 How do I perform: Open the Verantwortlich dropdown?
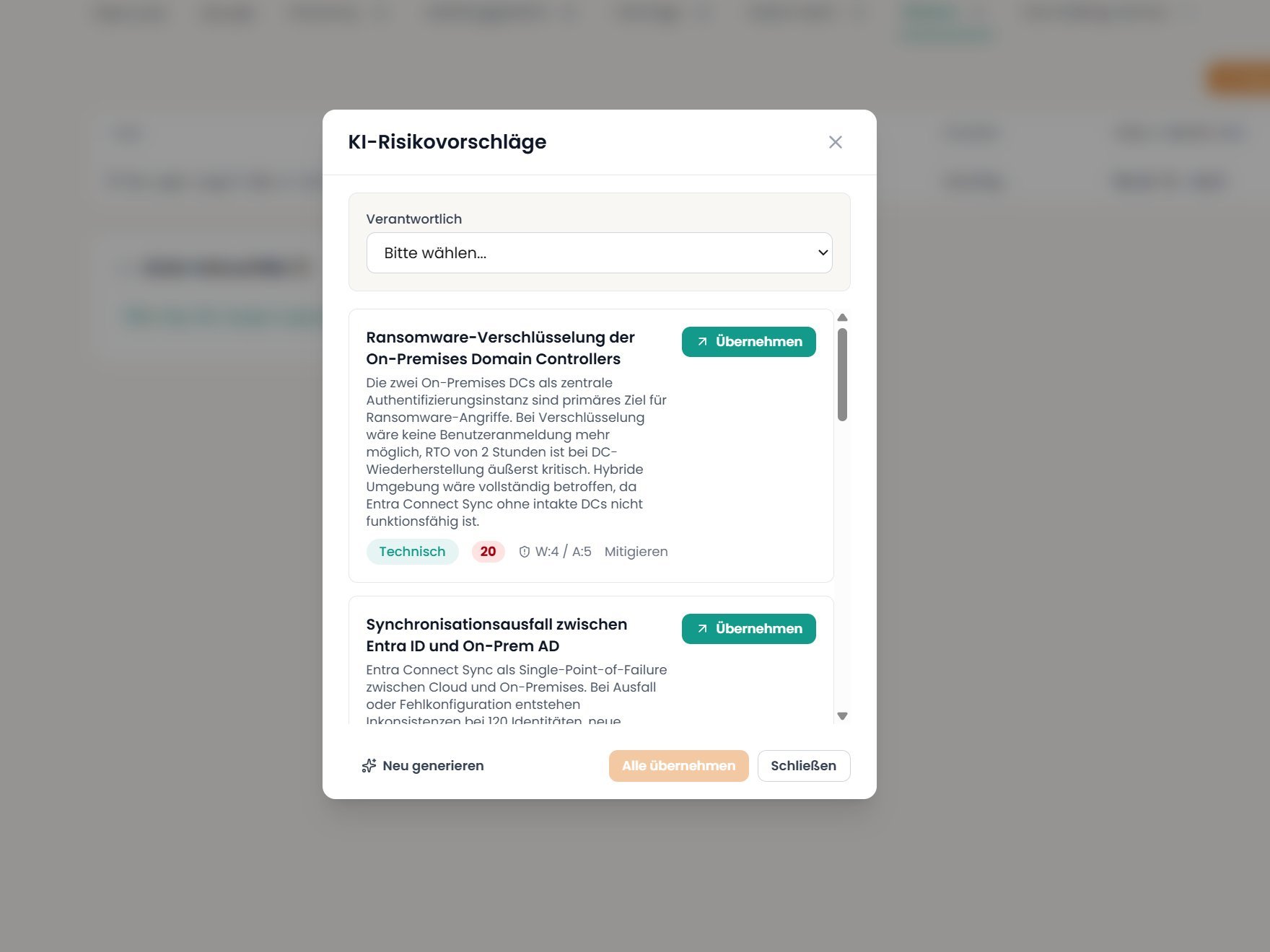point(599,253)
